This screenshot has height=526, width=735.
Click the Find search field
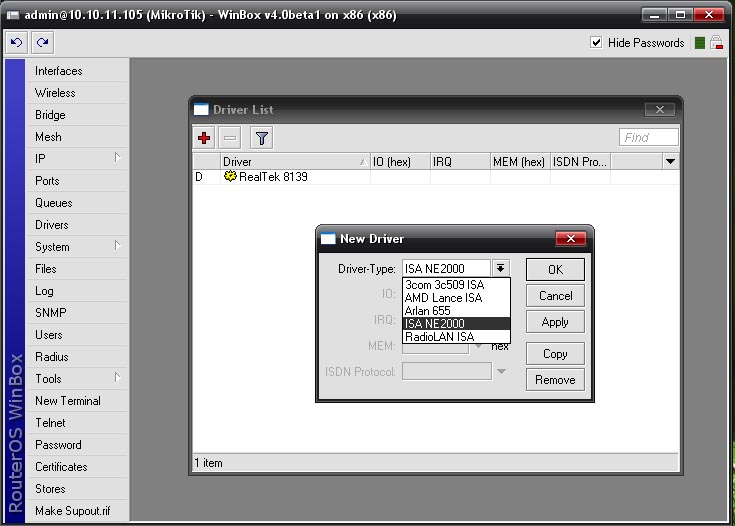point(648,137)
